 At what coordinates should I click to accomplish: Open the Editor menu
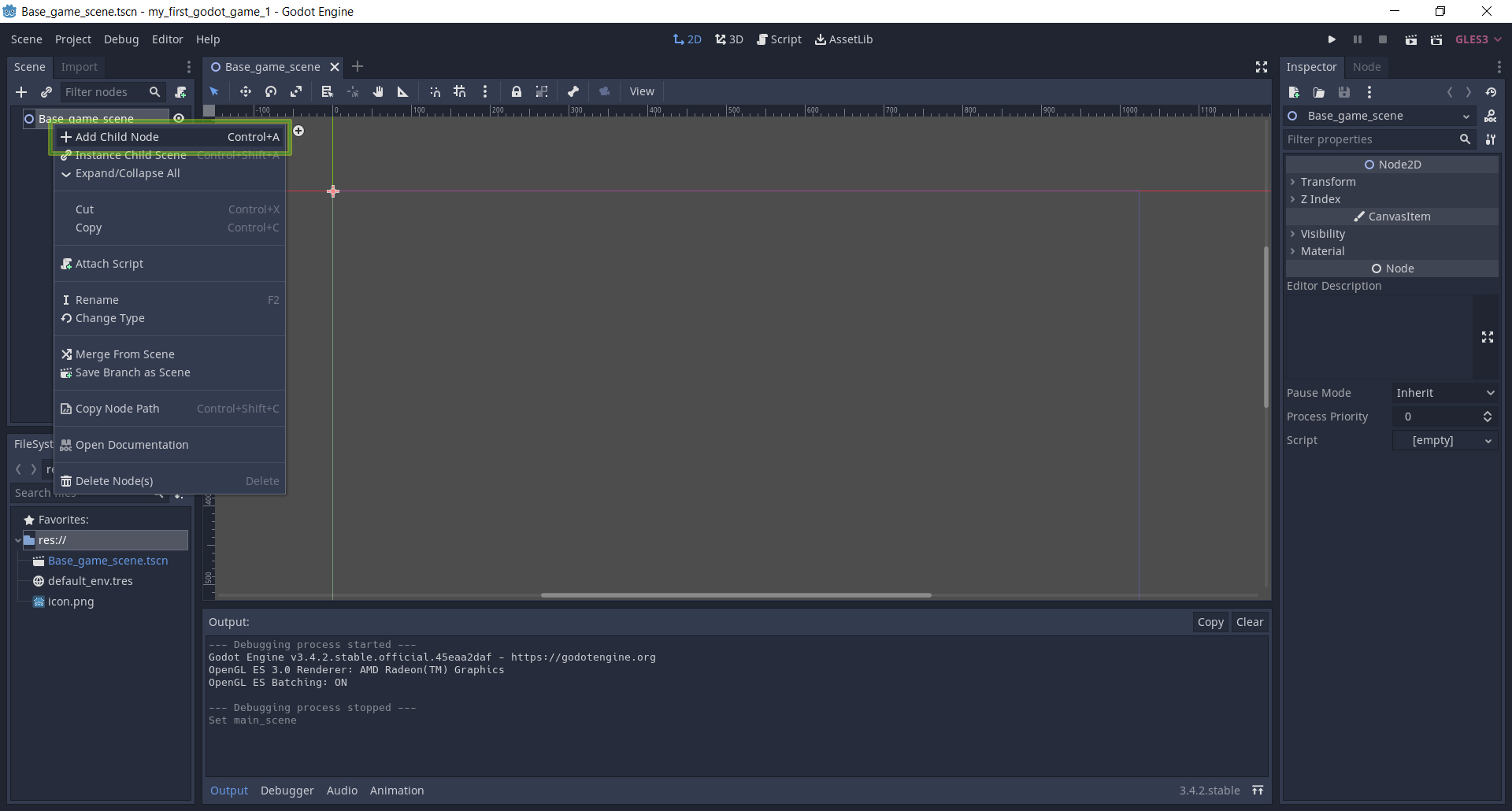click(x=168, y=39)
